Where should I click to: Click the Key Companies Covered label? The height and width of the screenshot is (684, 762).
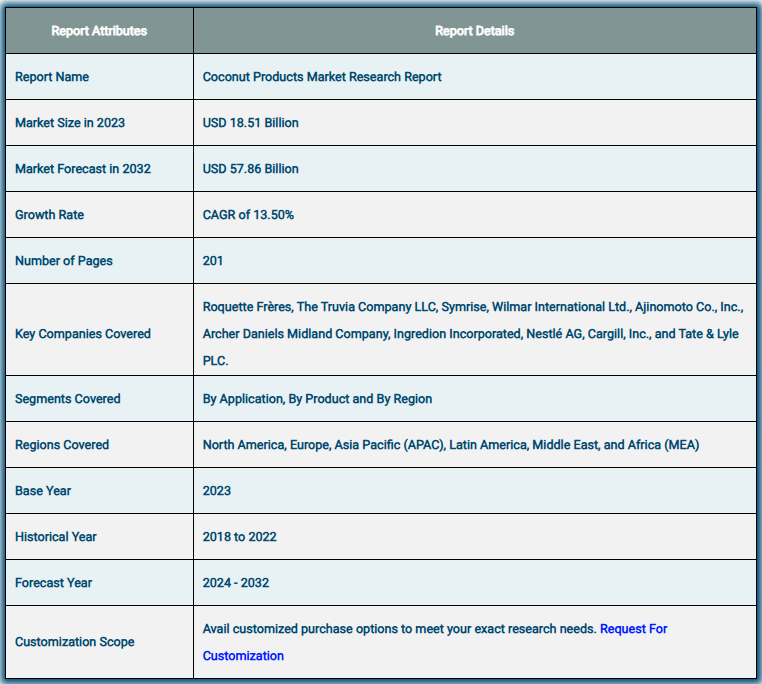83,334
